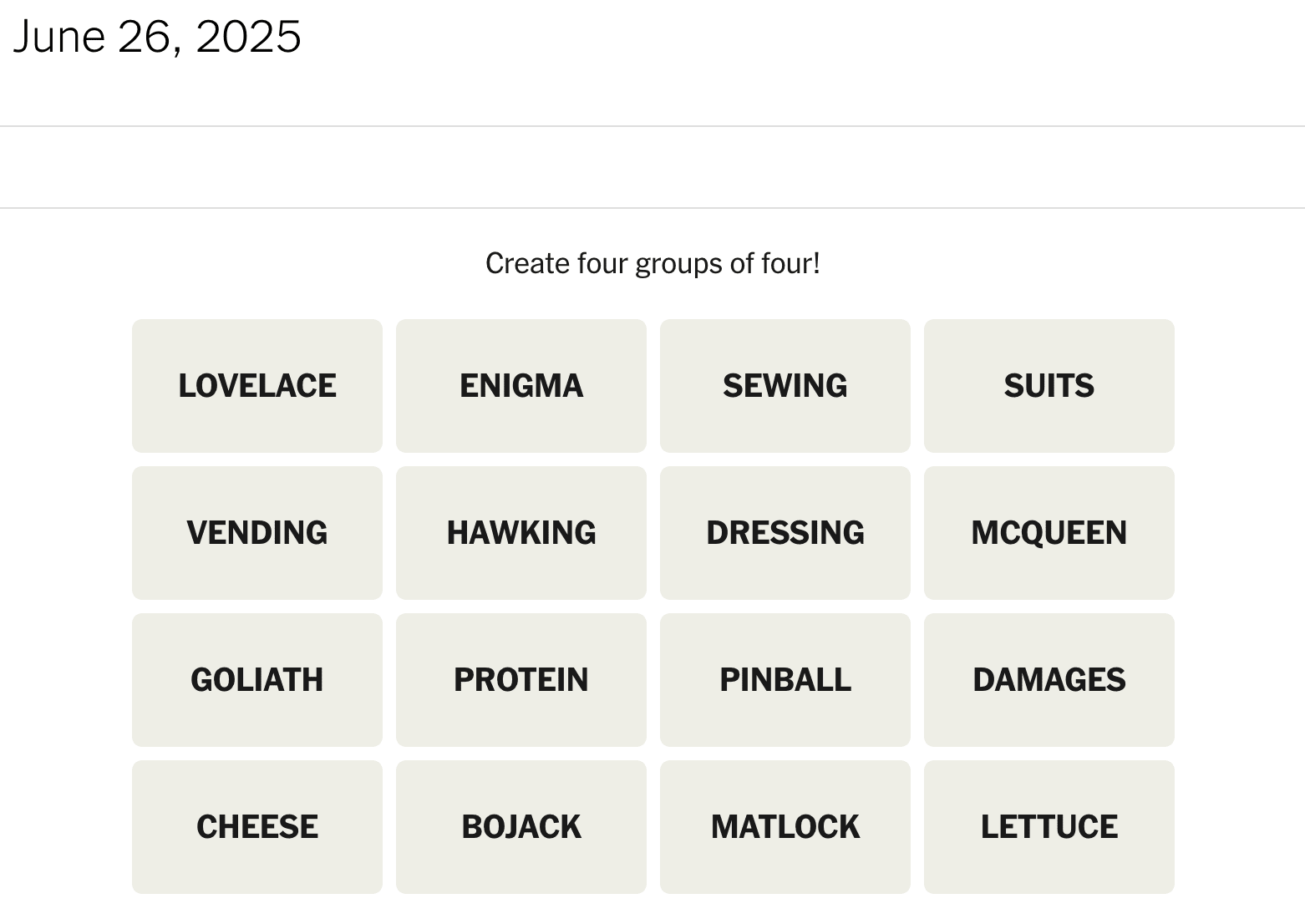Select the DRESSING tile
1305x924 pixels.
[x=785, y=533]
